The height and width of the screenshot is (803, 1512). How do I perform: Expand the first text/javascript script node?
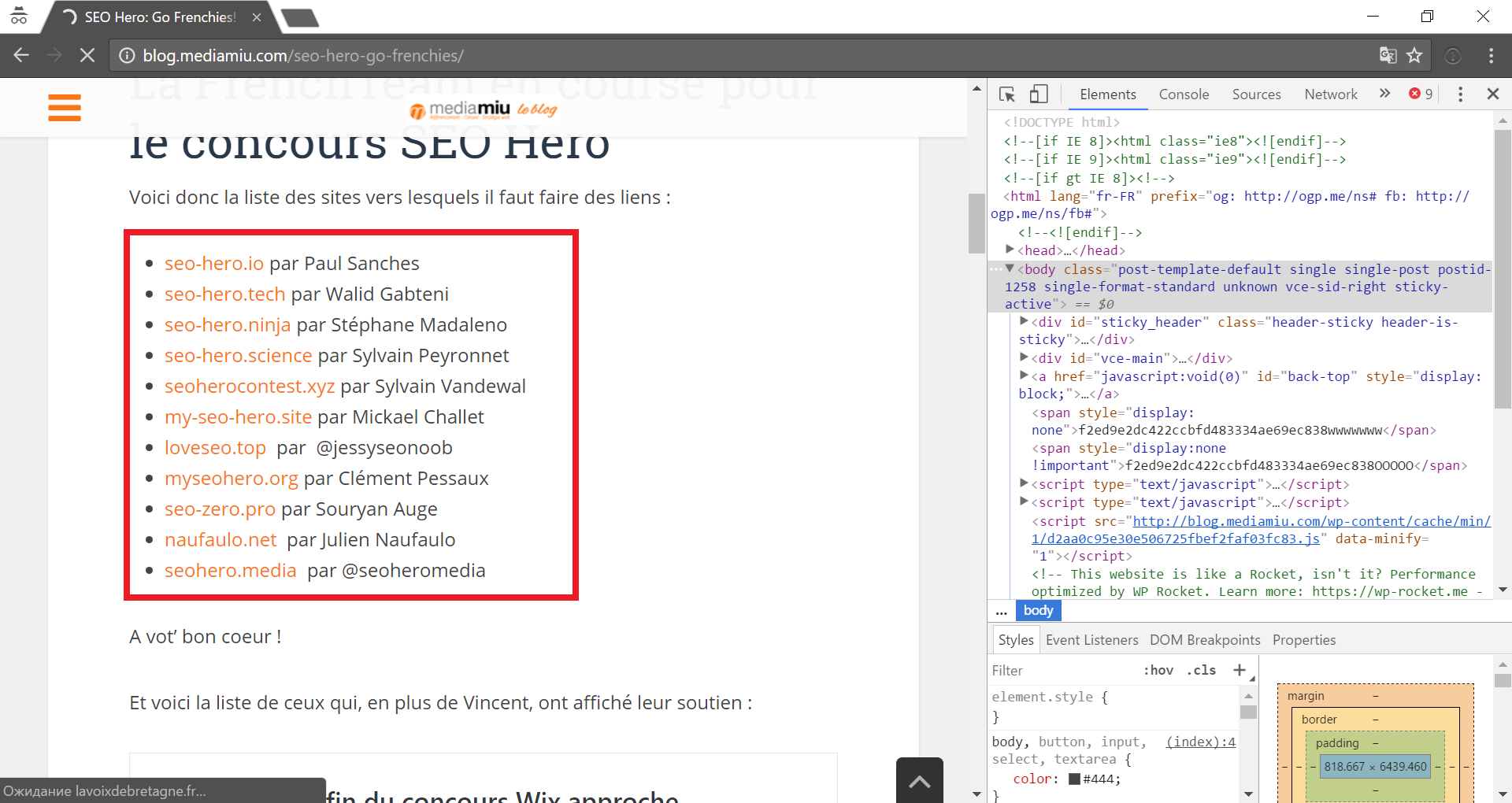[x=1024, y=483]
